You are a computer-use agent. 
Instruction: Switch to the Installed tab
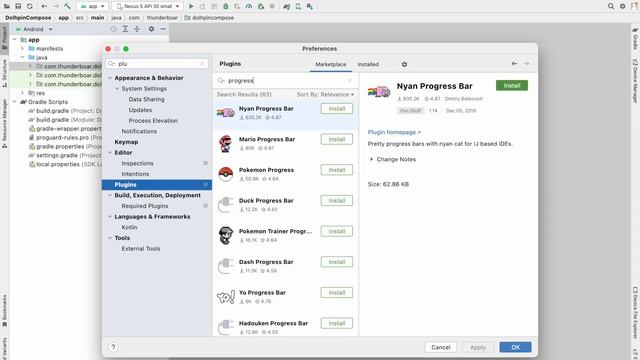coord(368,64)
